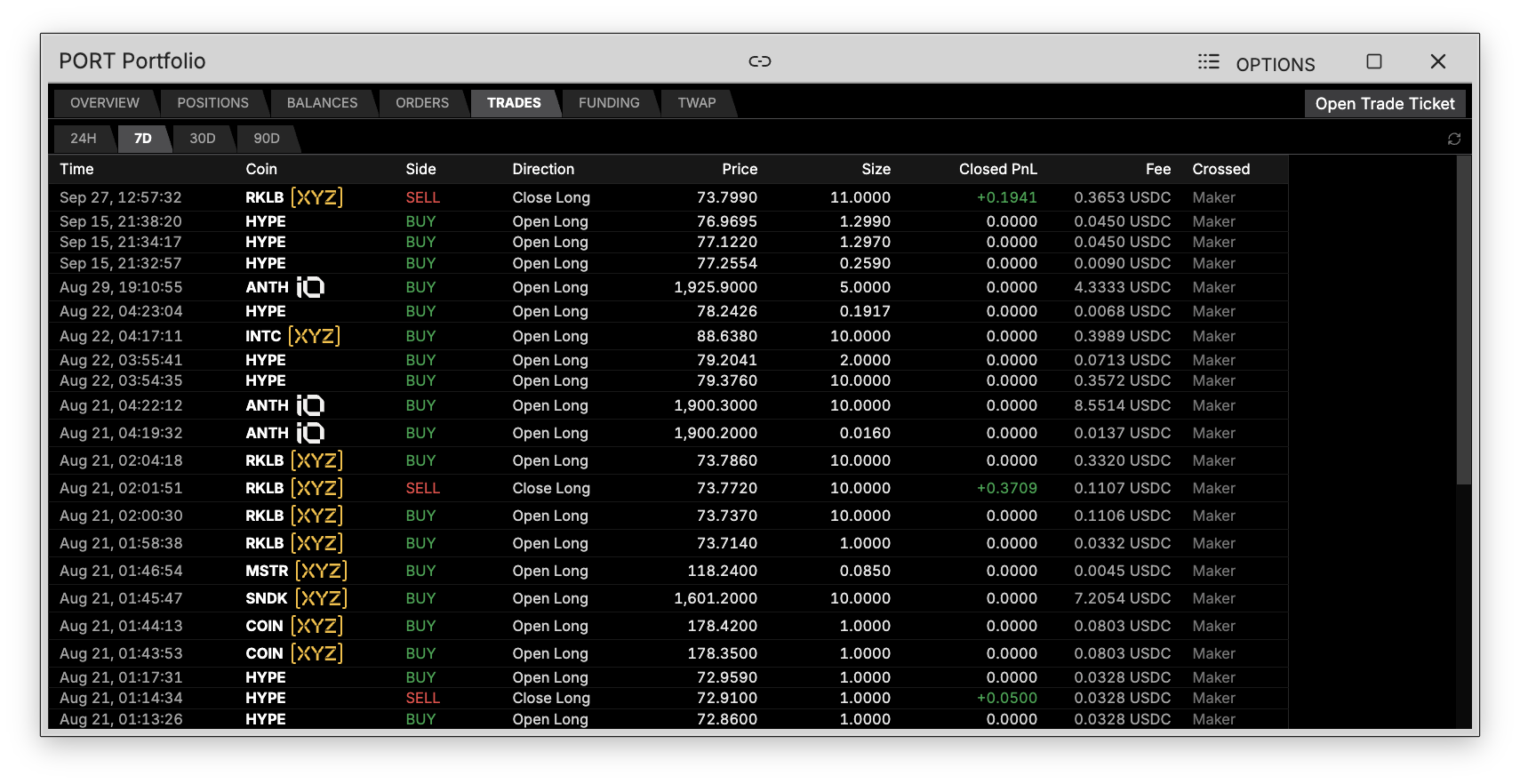Select the 7D time range
Viewport: 1520px width, 784px height.
(143, 139)
